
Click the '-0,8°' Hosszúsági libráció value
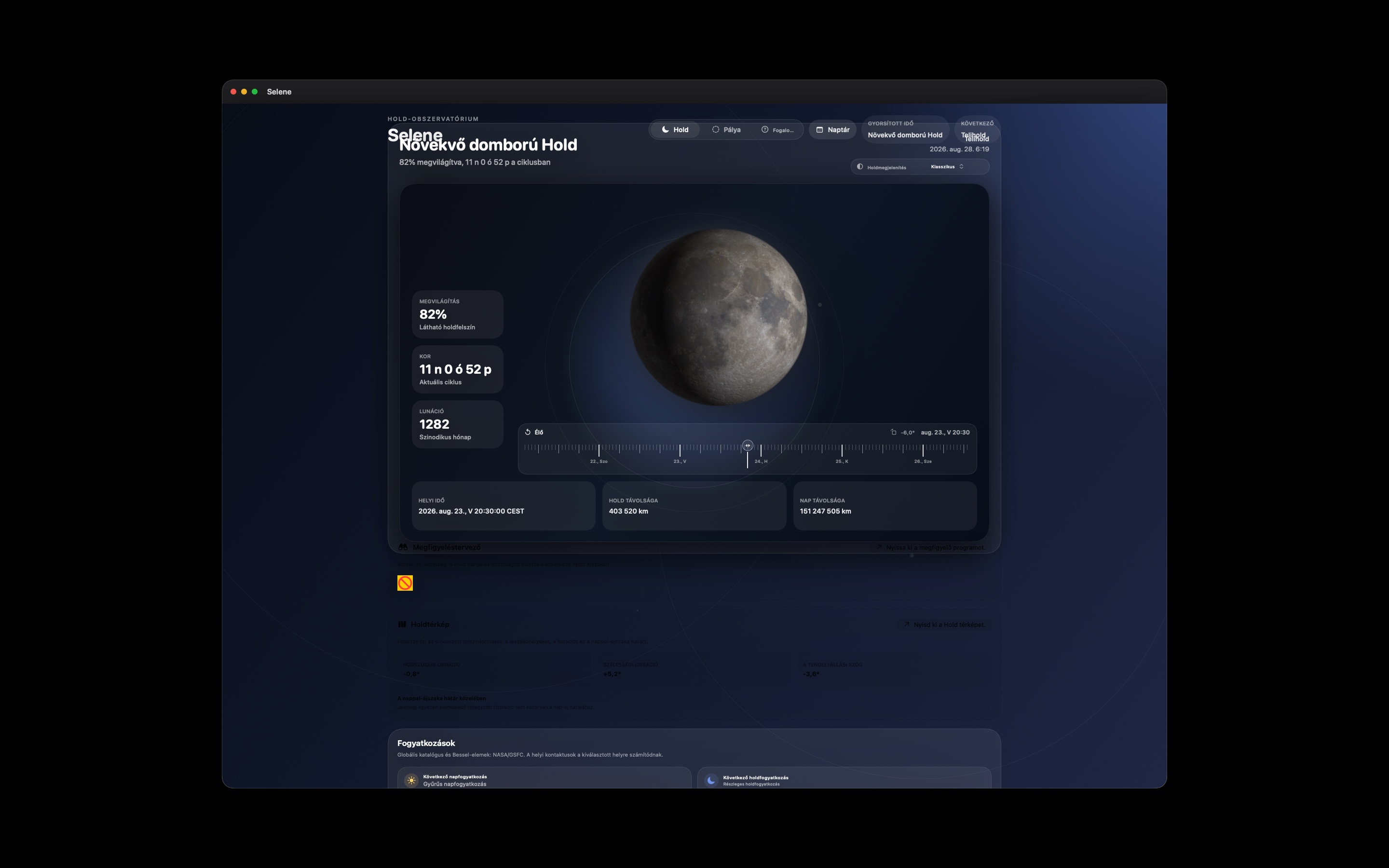point(411,674)
